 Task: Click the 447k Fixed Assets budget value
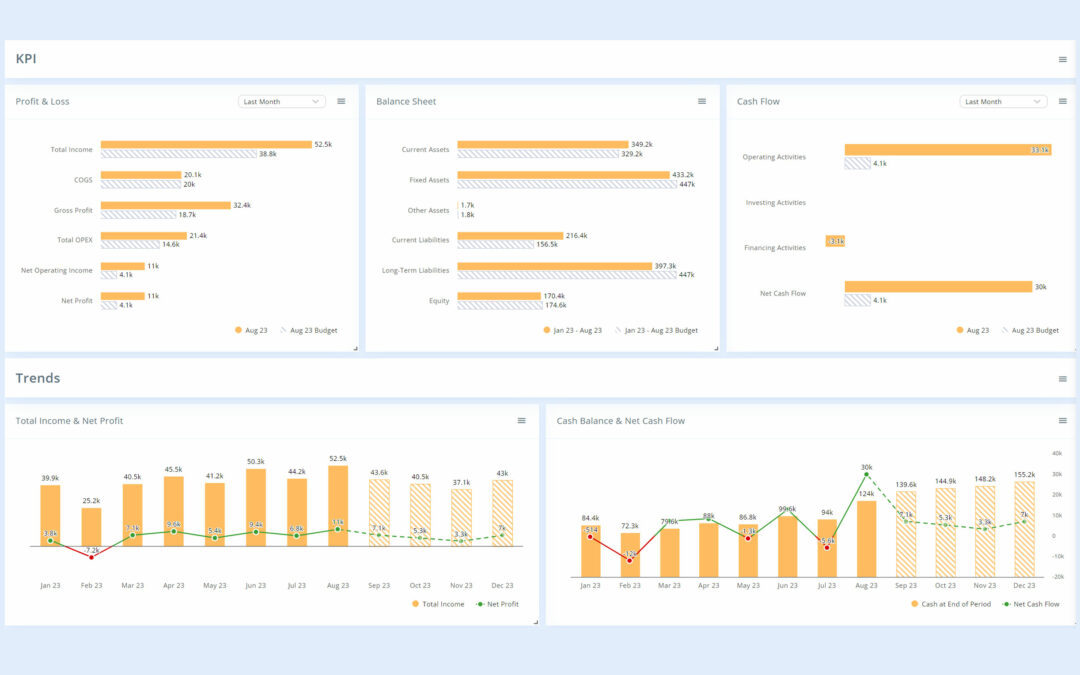(x=687, y=185)
